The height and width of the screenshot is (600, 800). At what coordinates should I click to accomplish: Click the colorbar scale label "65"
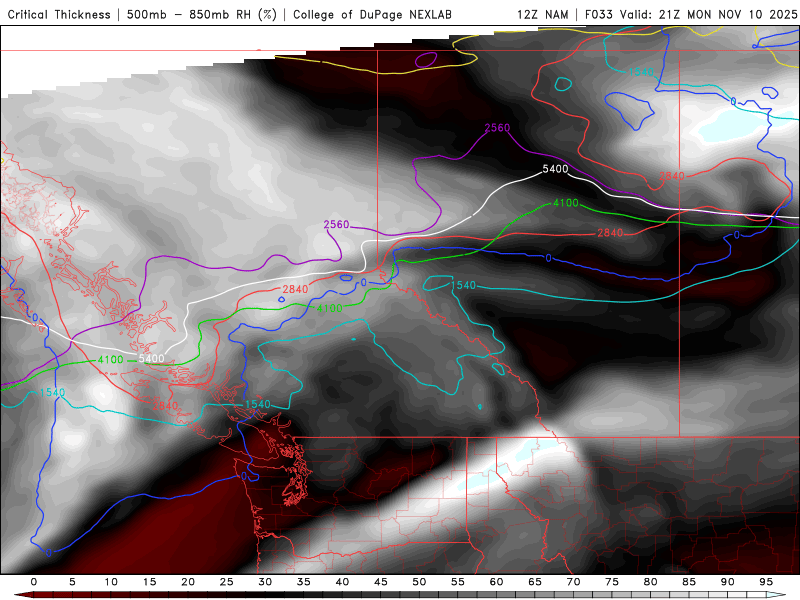tap(535, 582)
